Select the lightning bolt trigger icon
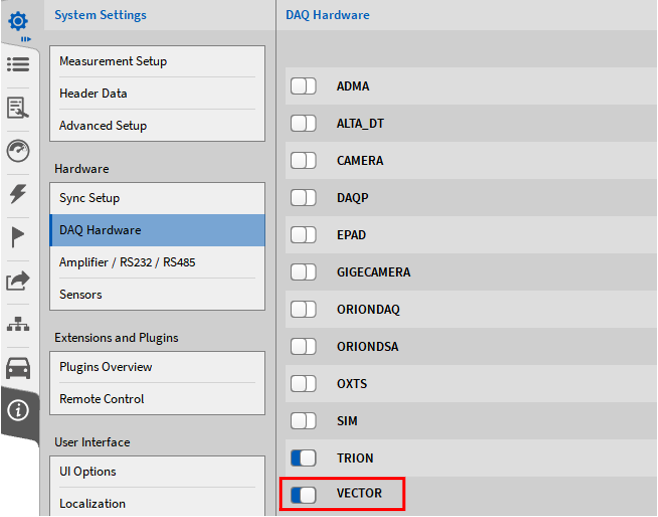658x517 pixels. [18, 194]
